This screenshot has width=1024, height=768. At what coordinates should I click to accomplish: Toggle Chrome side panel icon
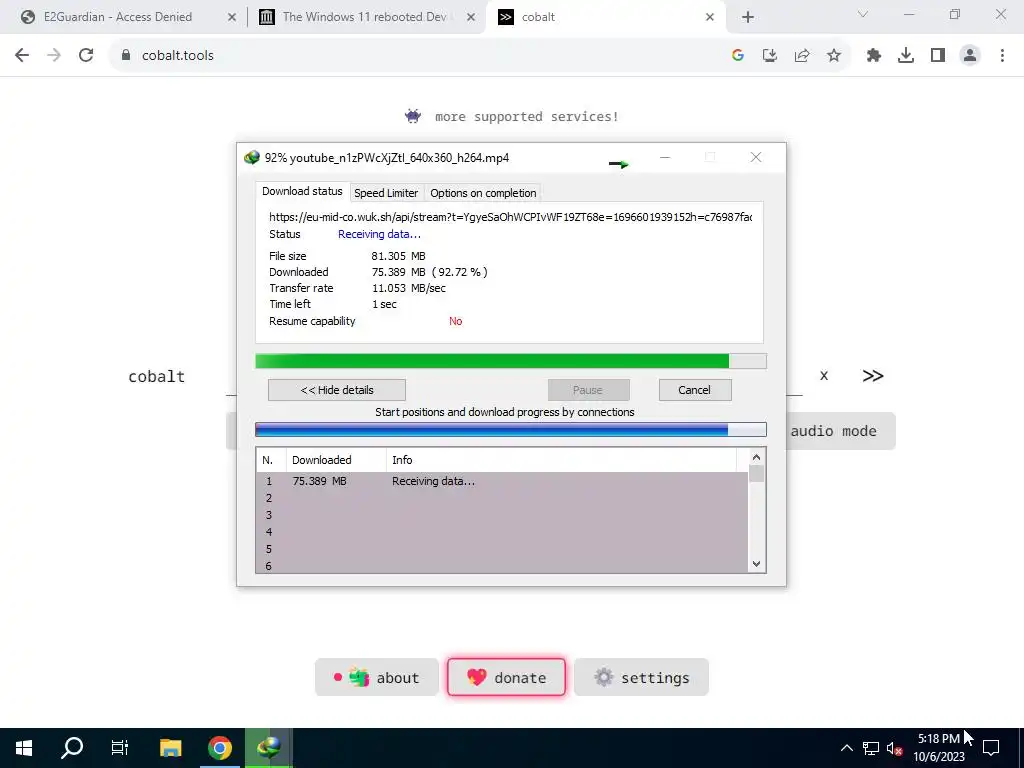[938, 56]
